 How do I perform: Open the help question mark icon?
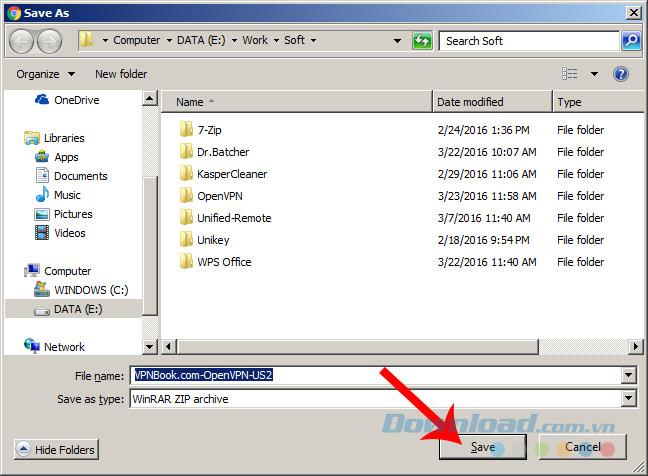[621, 74]
